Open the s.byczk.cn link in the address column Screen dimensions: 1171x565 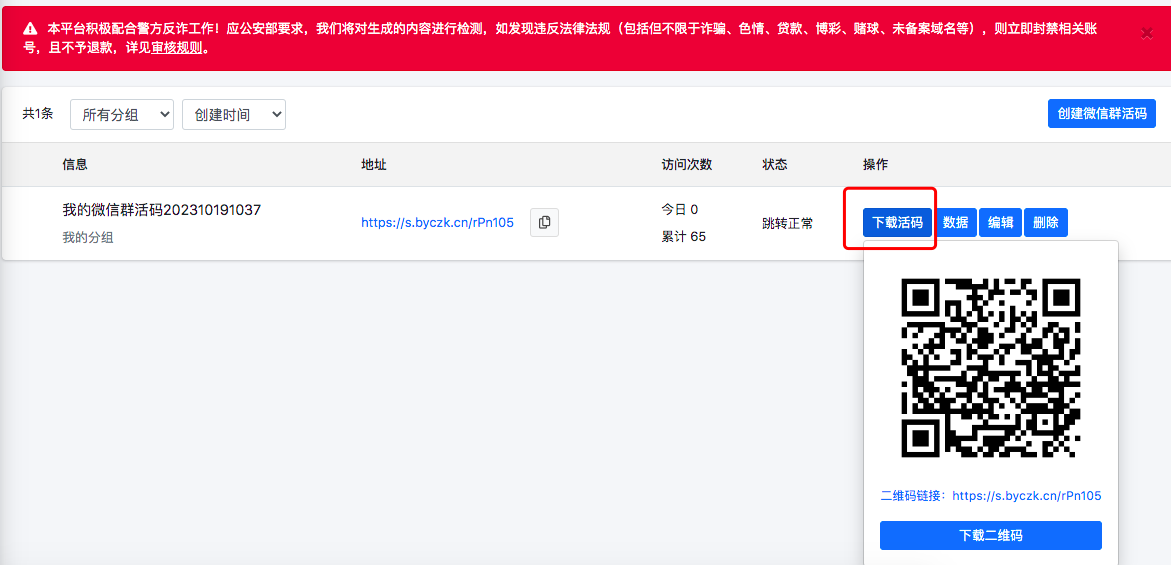(x=437, y=223)
